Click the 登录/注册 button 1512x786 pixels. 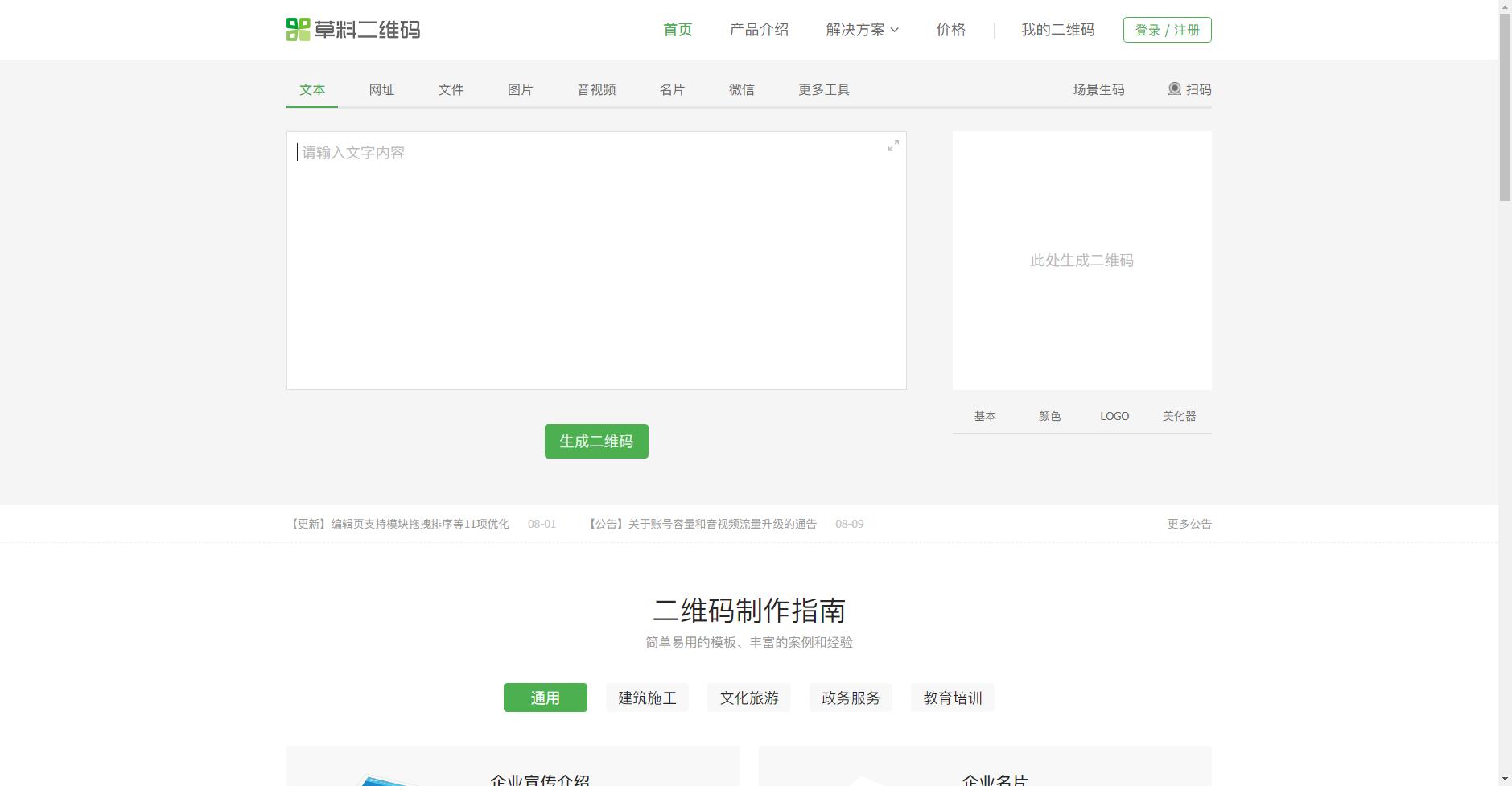point(1167,29)
